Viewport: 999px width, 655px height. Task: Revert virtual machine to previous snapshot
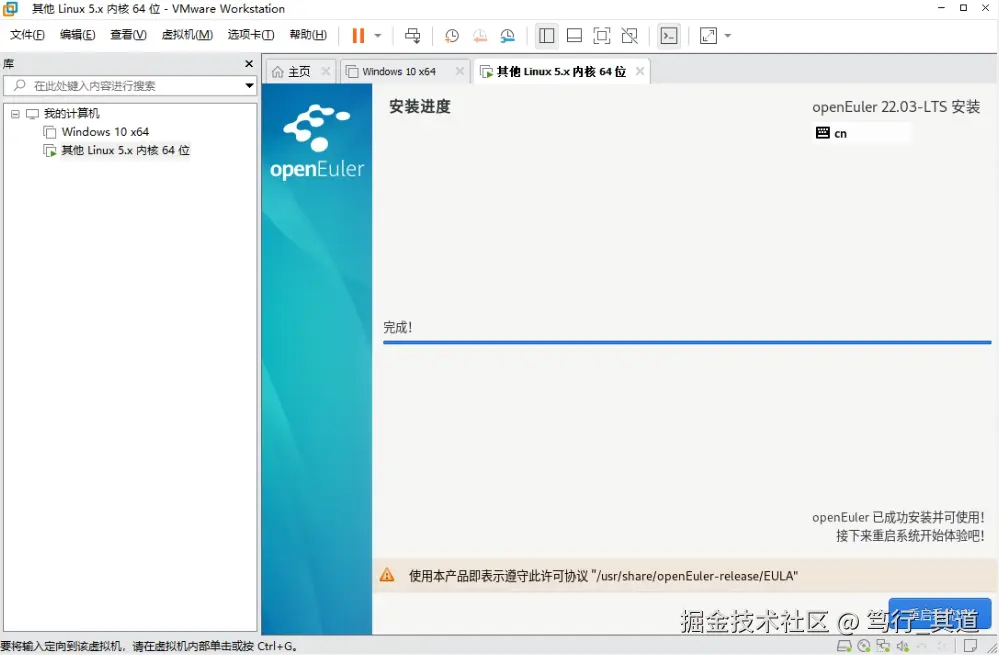click(x=480, y=36)
